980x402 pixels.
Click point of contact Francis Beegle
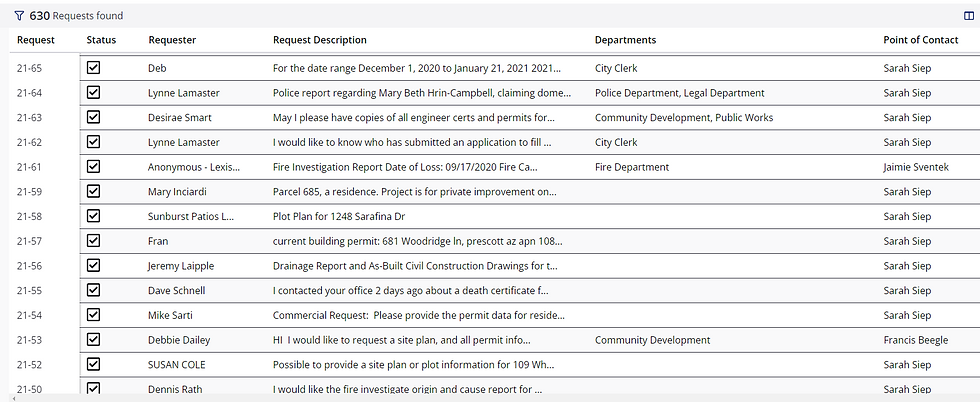[x=916, y=340]
